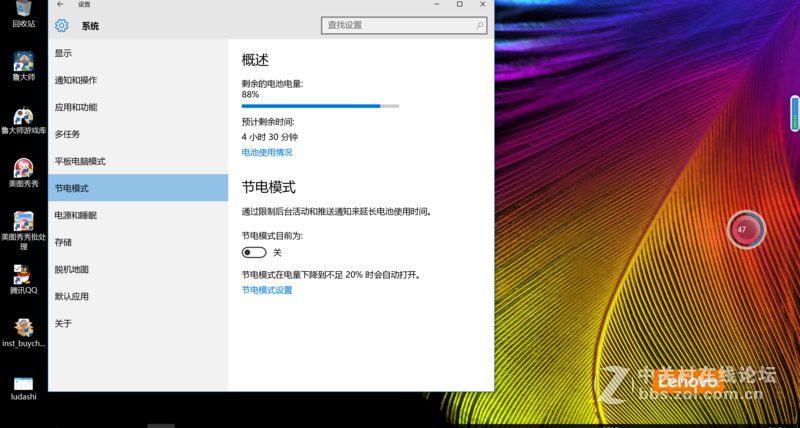This screenshot has height=428, width=800.
Task: Launch the 鲁大师 desktop shortcut
Action: [x=23, y=66]
